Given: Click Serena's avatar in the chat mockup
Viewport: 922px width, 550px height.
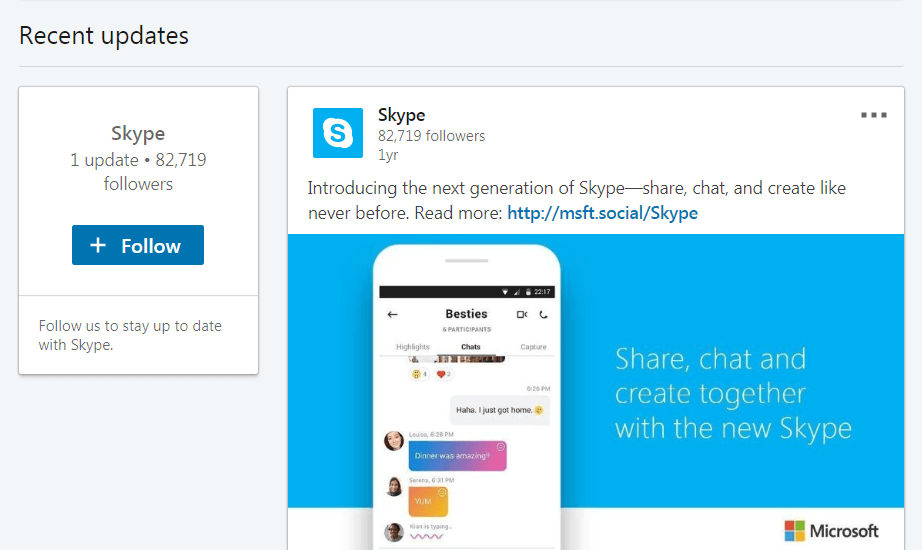Looking at the screenshot, I should (x=394, y=486).
